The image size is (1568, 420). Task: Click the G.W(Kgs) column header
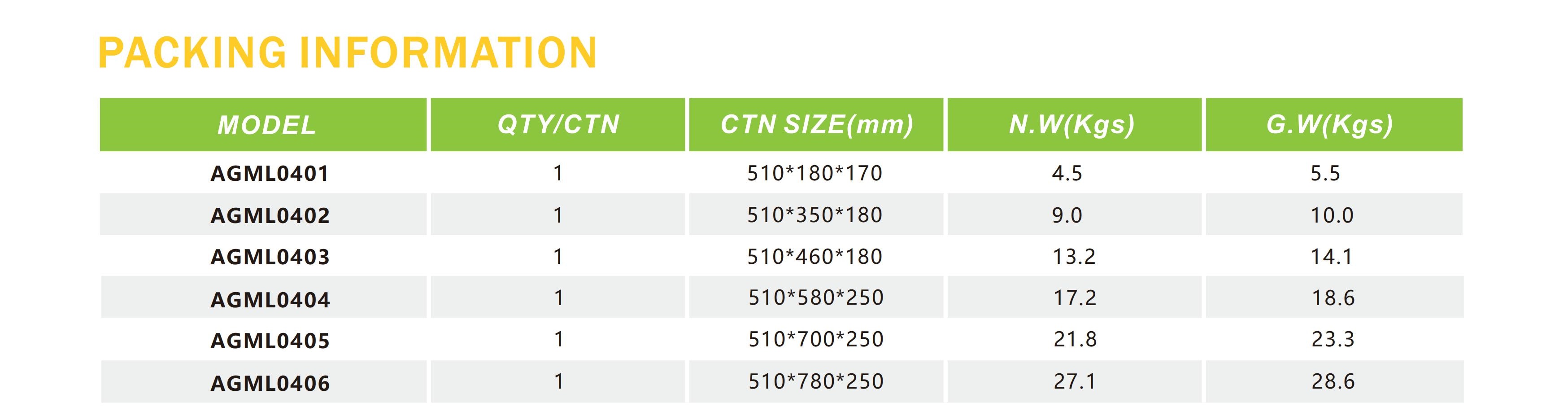click(1334, 125)
